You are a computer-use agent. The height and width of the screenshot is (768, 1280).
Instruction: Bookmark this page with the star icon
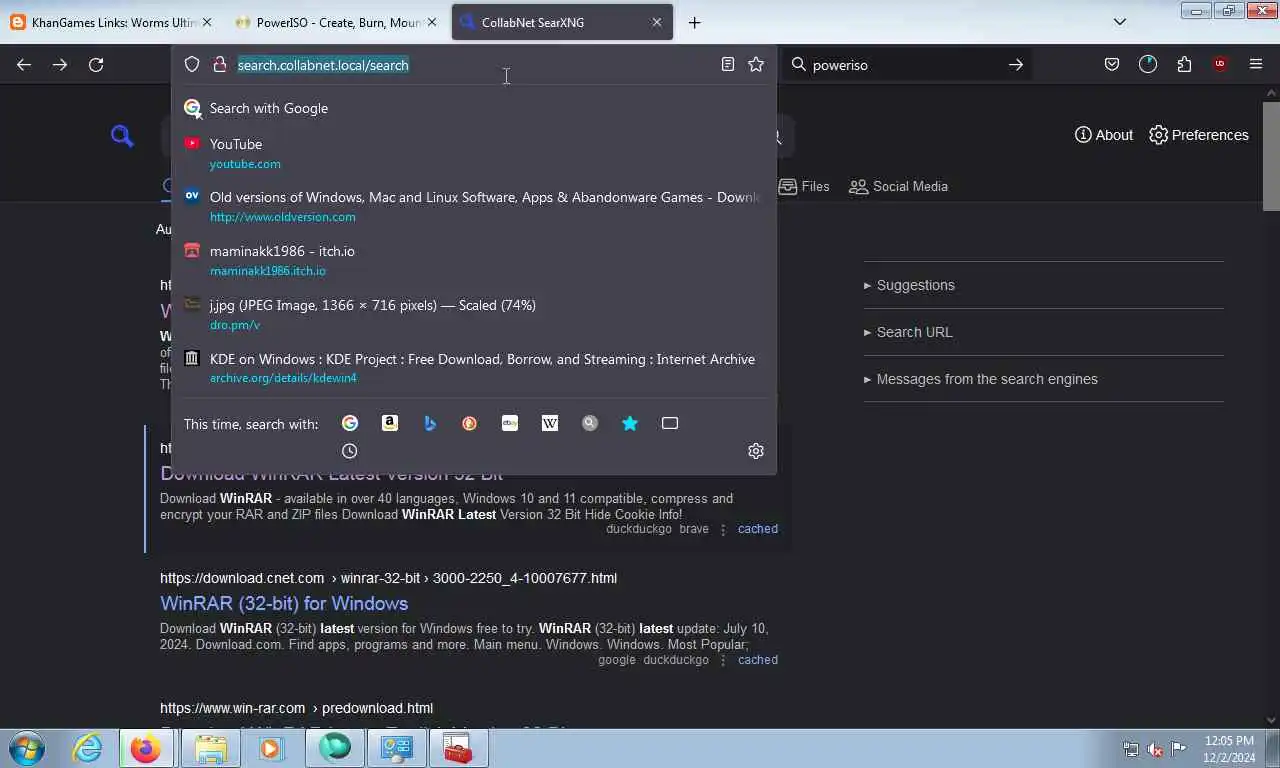756,65
